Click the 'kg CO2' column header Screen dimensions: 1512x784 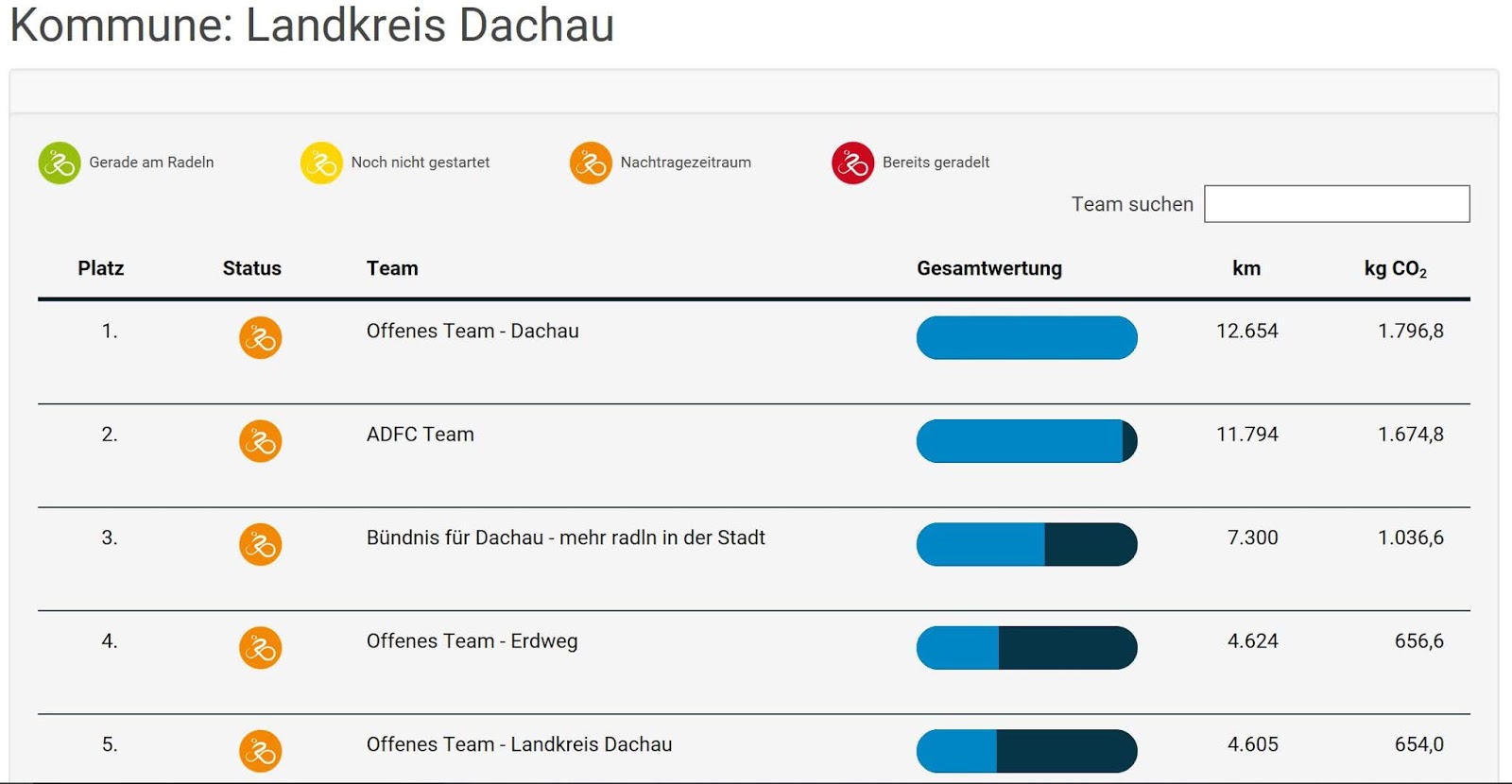[1395, 269]
